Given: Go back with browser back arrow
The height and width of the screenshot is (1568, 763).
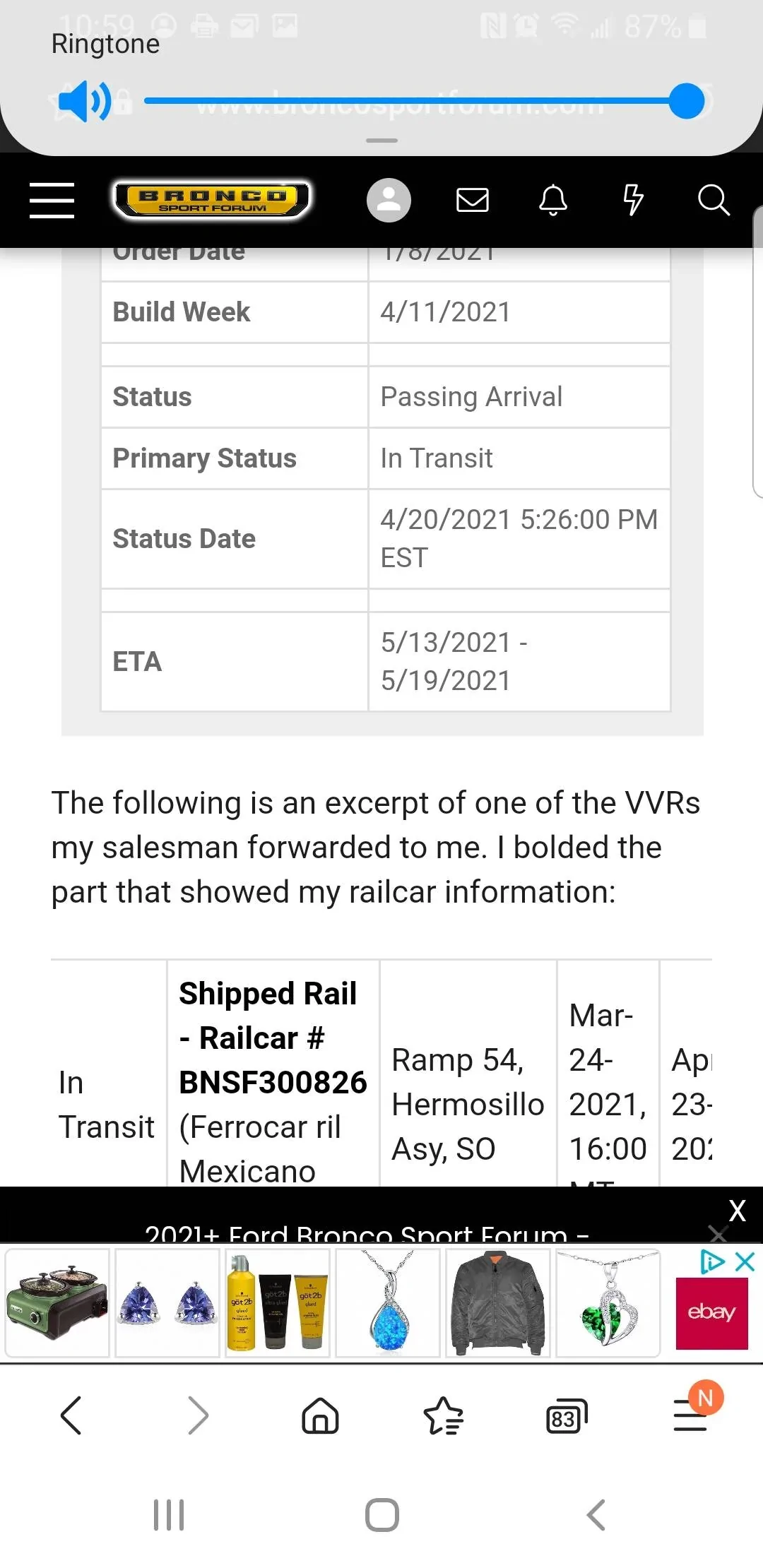Looking at the screenshot, I should pyautogui.click(x=71, y=1415).
